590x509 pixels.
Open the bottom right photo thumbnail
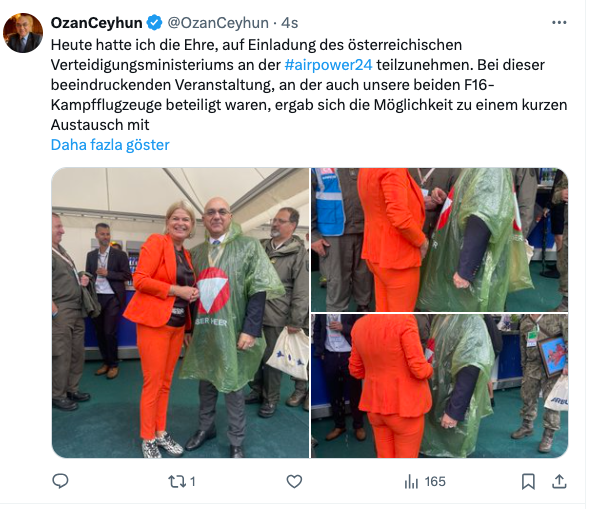pos(439,386)
